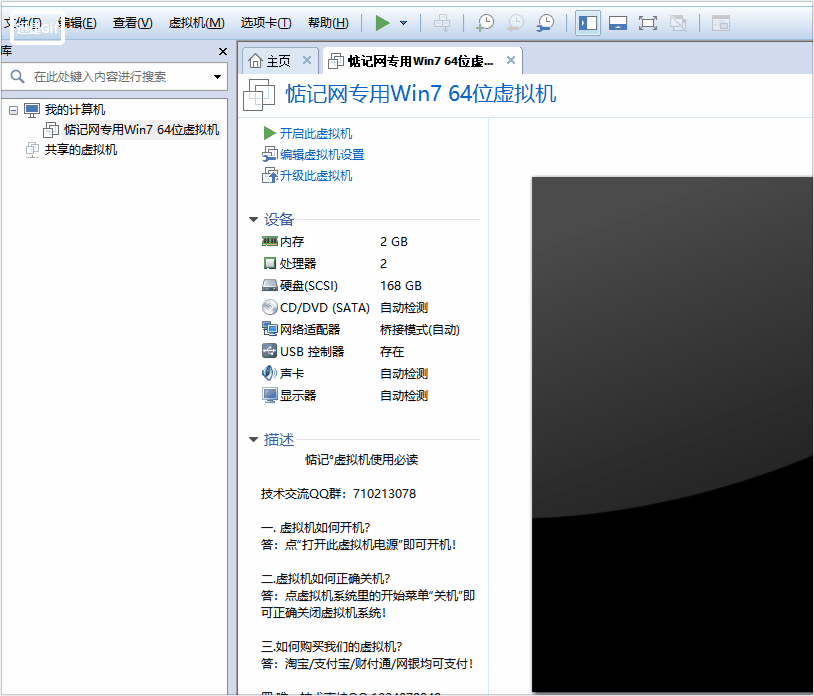Screen dimensions: 814x696
Task: Click the 2 GB memory value
Action: pos(394,242)
